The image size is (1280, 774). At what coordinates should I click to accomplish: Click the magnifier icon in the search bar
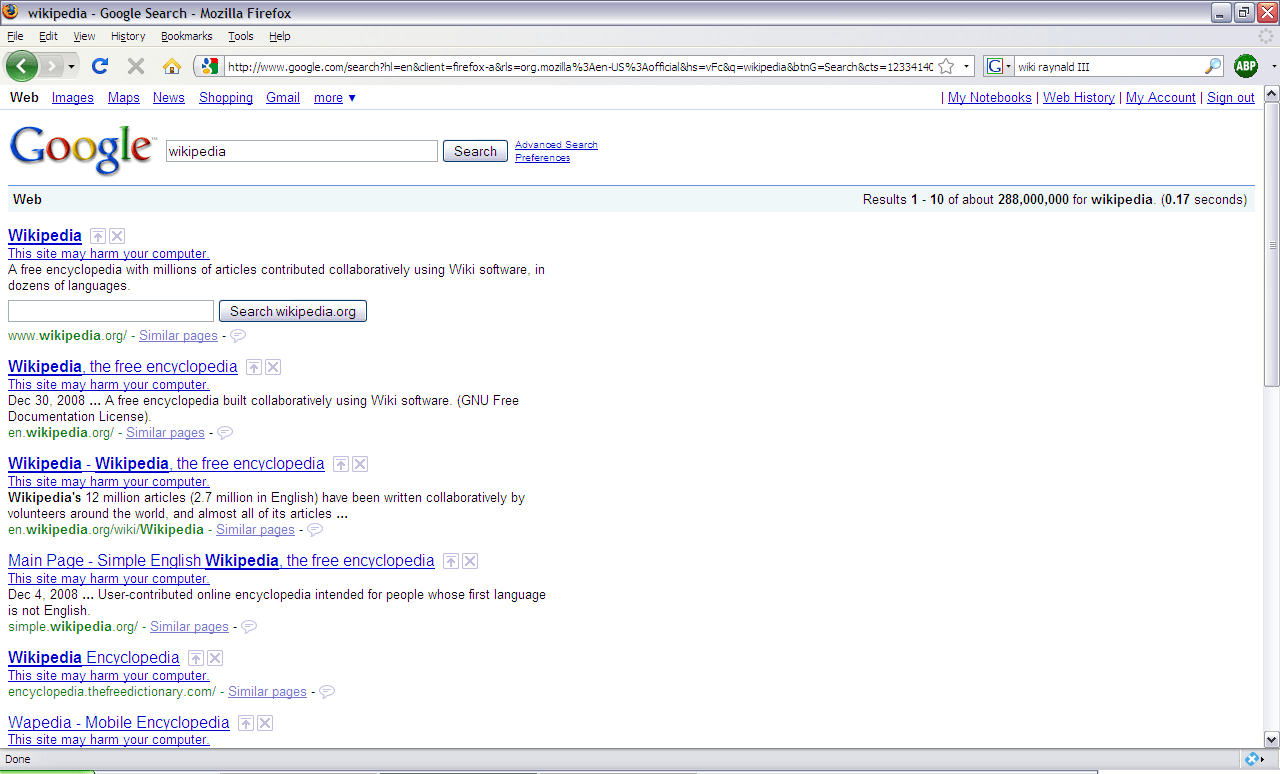(1213, 66)
